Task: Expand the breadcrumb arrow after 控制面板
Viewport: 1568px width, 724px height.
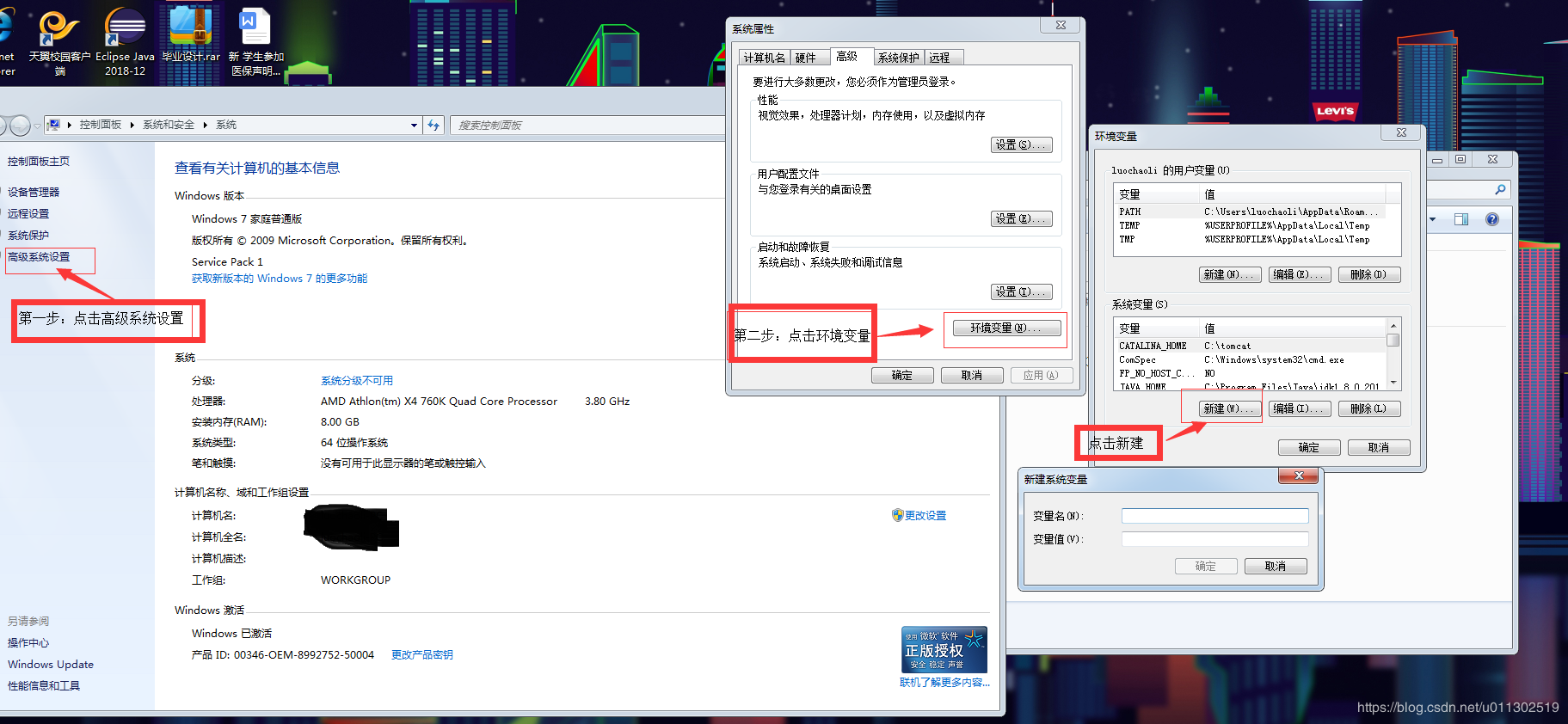Action: click(x=132, y=125)
